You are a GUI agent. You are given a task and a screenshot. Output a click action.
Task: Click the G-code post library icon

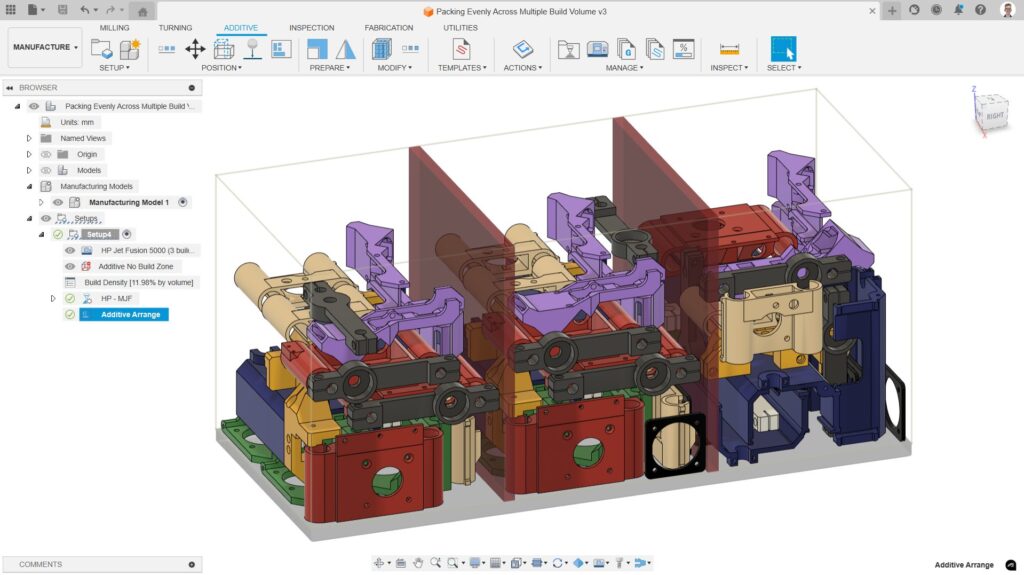(626, 49)
